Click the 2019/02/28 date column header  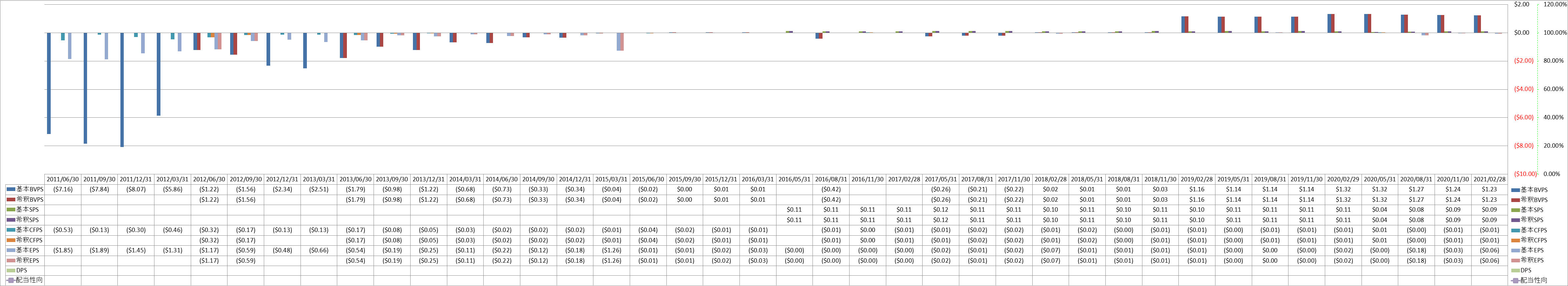coord(1197,180)
